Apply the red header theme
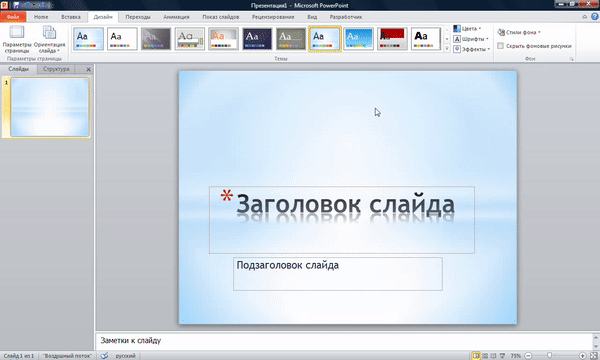600x360 pixels. click(x=392, y=39)
